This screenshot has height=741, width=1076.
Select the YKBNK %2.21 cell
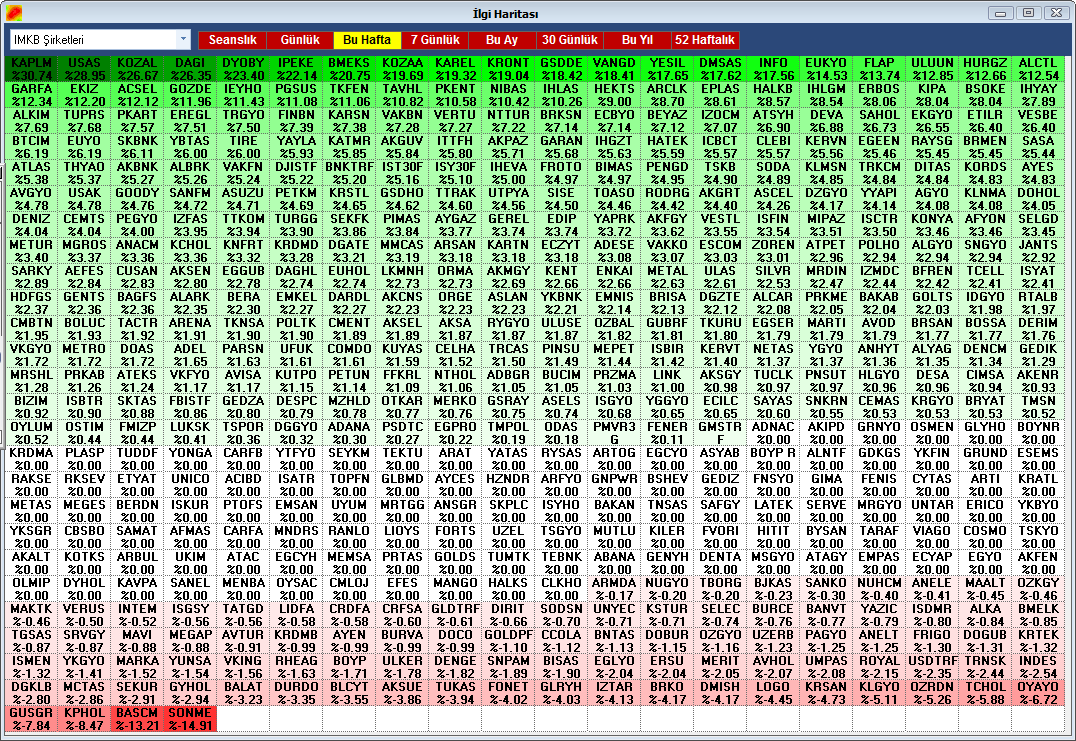point(561,303)
